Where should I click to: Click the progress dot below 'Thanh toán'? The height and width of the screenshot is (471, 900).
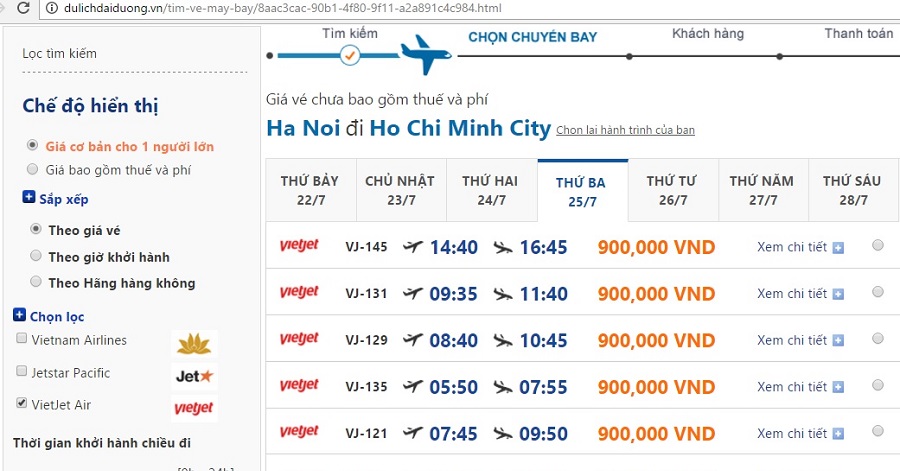pyautogui.click(x=779, y=56)
